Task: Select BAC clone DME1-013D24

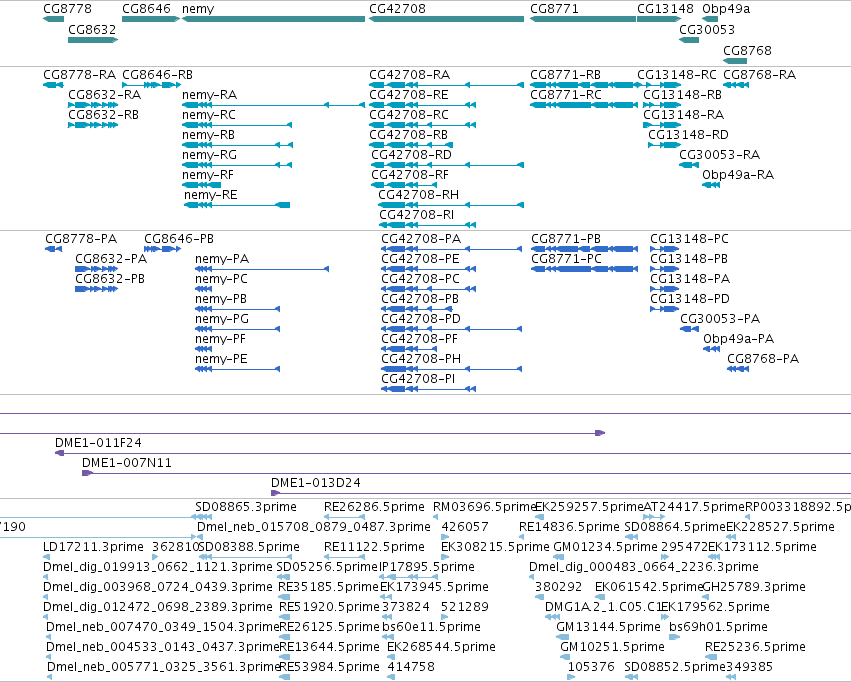Action: coord(561,493)
